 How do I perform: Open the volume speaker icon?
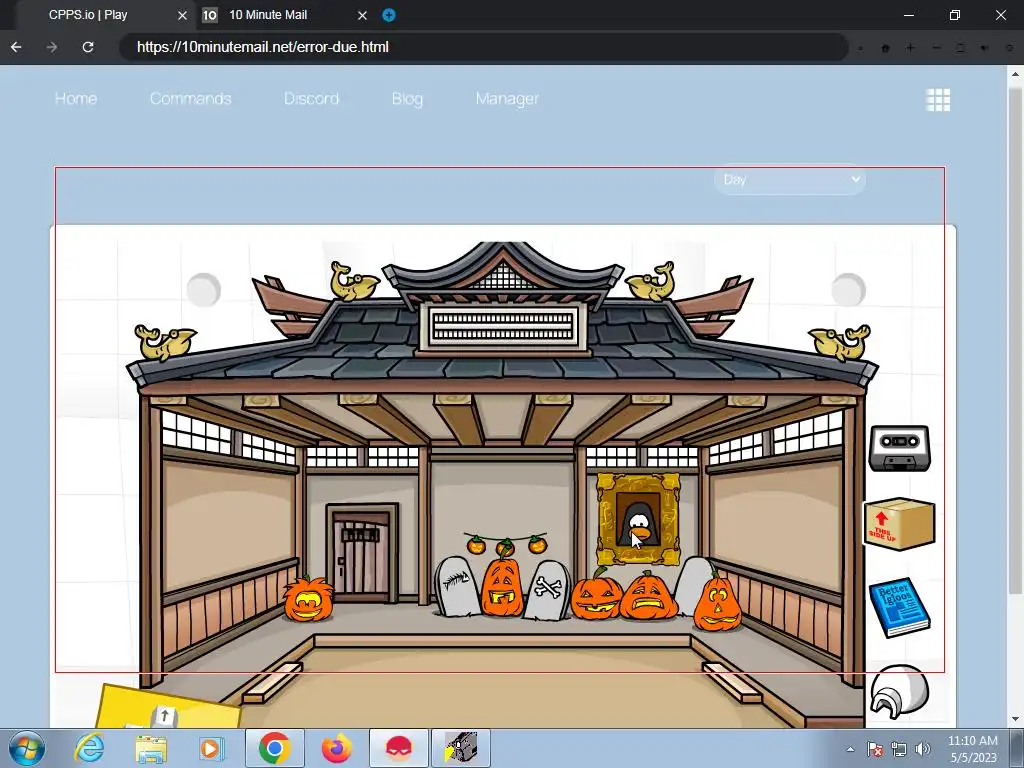pos(923,749)
